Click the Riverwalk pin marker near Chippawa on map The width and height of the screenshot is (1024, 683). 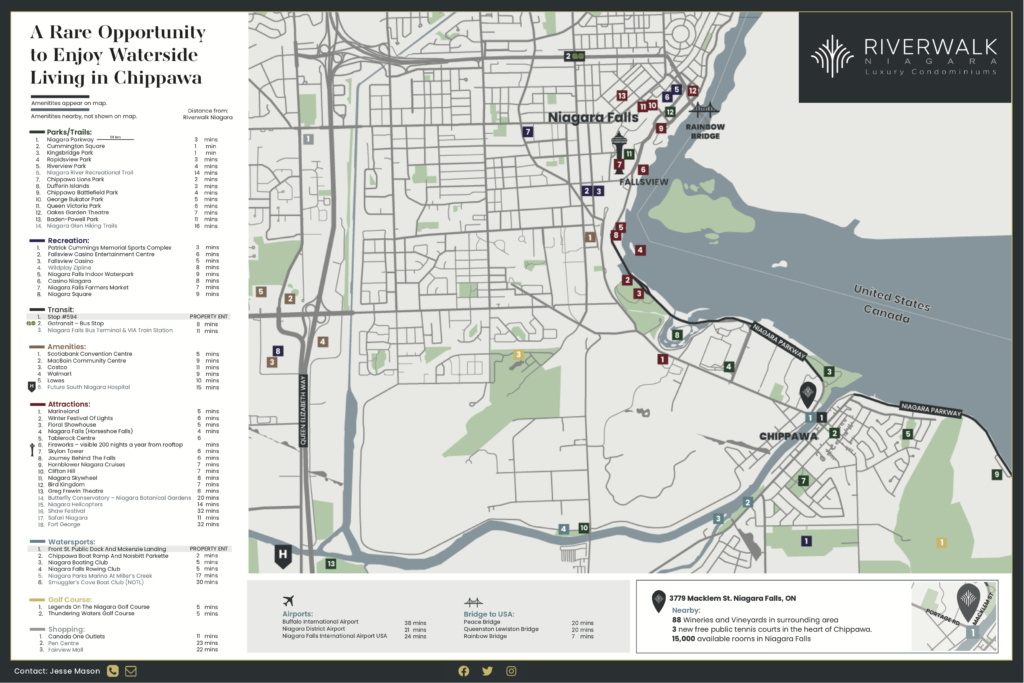click(808, 393)
